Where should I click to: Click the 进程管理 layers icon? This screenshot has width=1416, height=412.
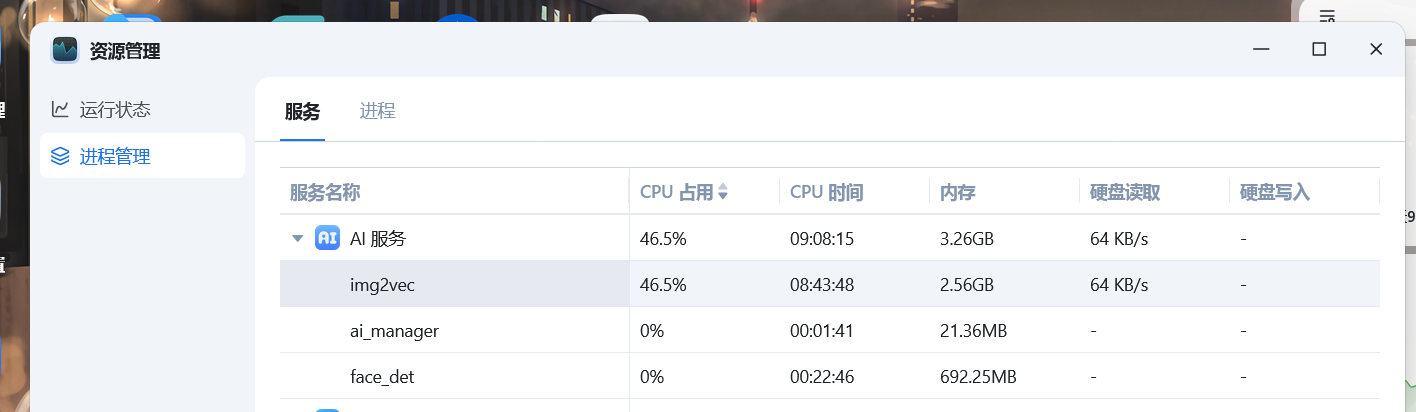pyautogui.click(x=61, y=156)
